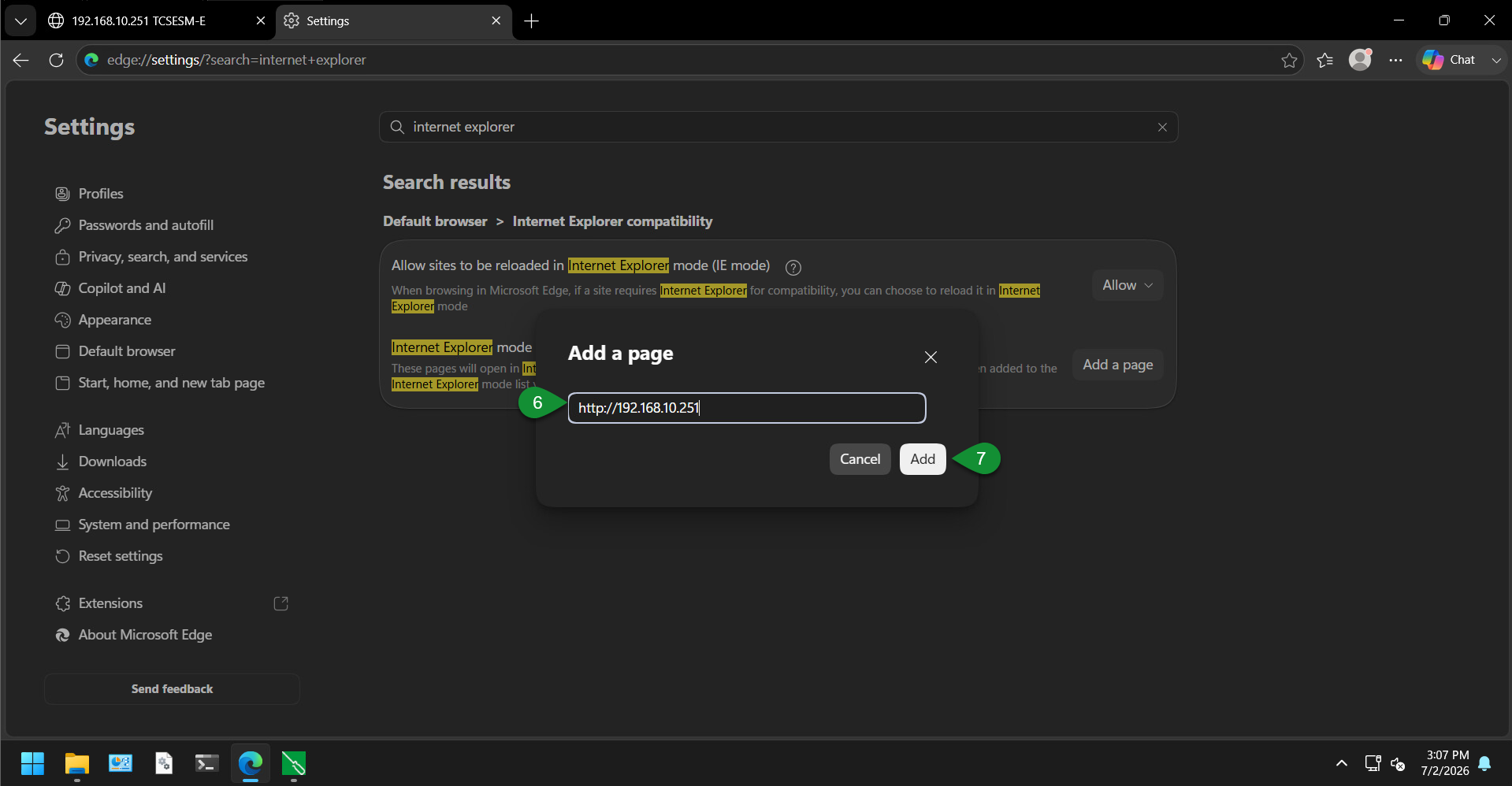Viewport: 1512px width, 786px height.
Task: Close the 192.168.10.251 TCSESM-E tab
Action: click(261, 21)
